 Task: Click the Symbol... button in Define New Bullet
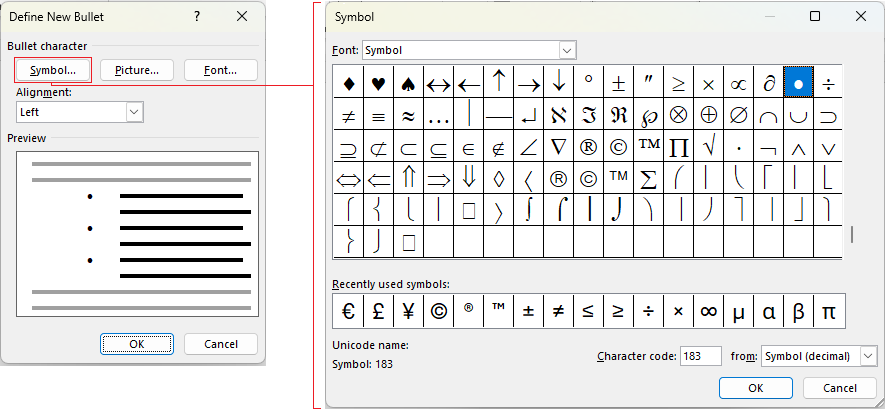coord(53,70)
